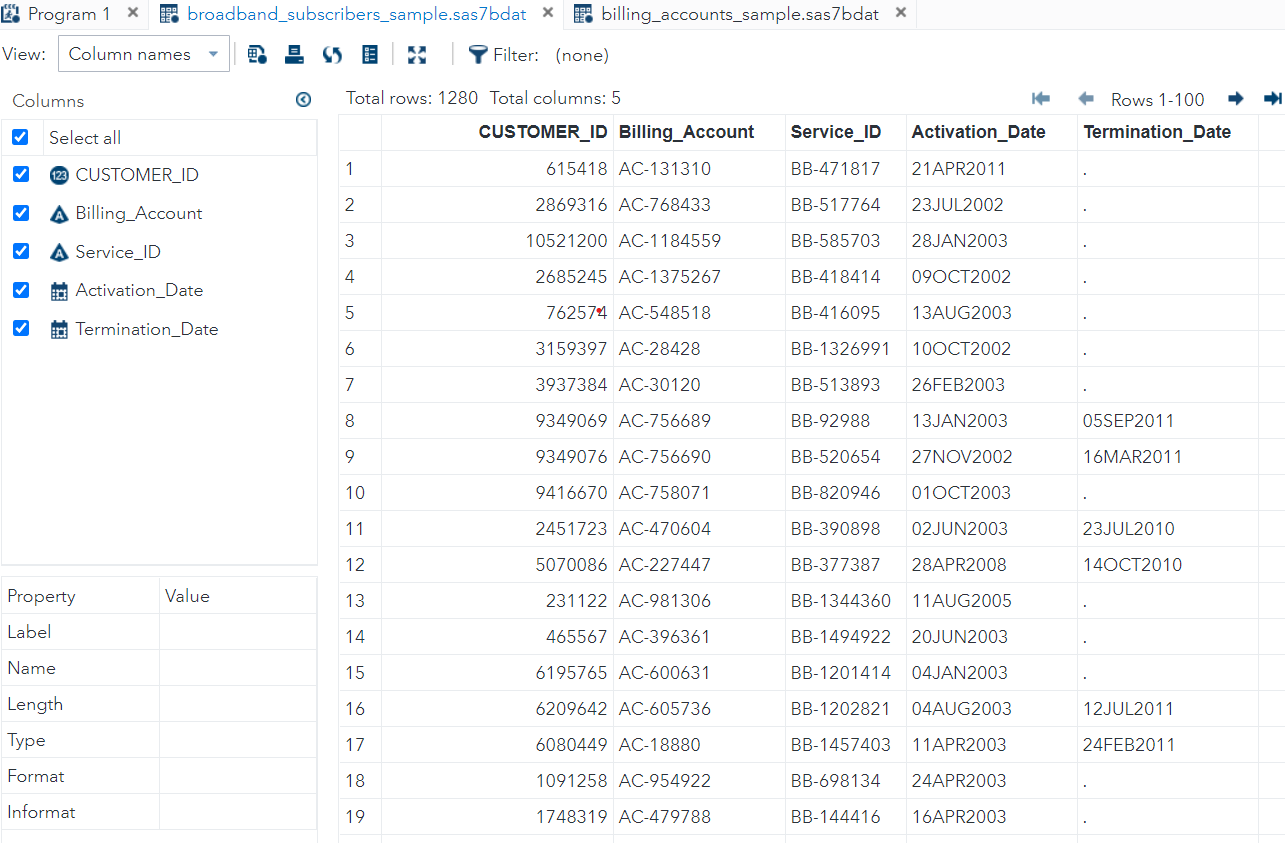Click the character type icon beside Service_ID
The image size is (1285, 843).
[x=59, y=252]
